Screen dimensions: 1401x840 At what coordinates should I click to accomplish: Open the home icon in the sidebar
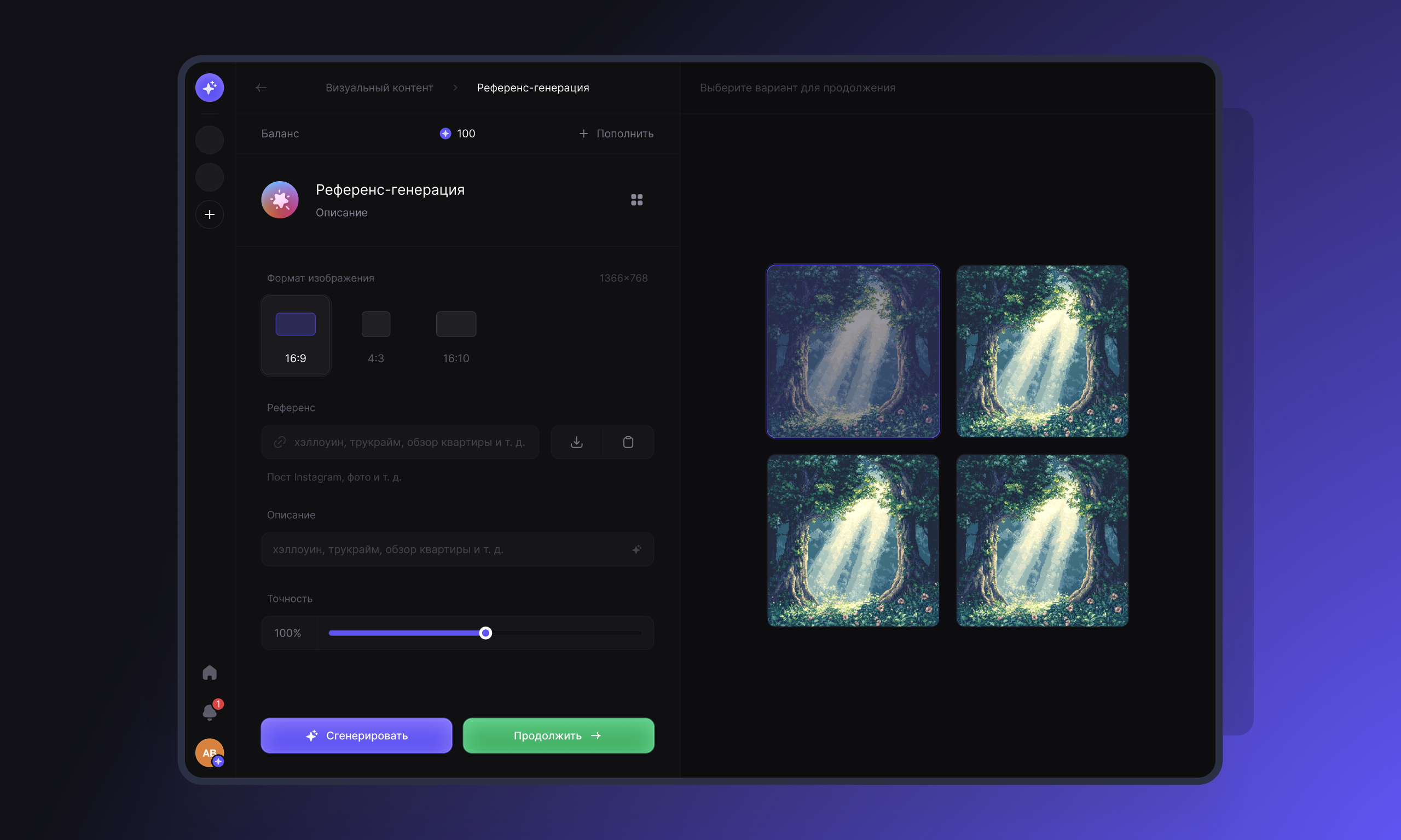(x=210, y=673)
